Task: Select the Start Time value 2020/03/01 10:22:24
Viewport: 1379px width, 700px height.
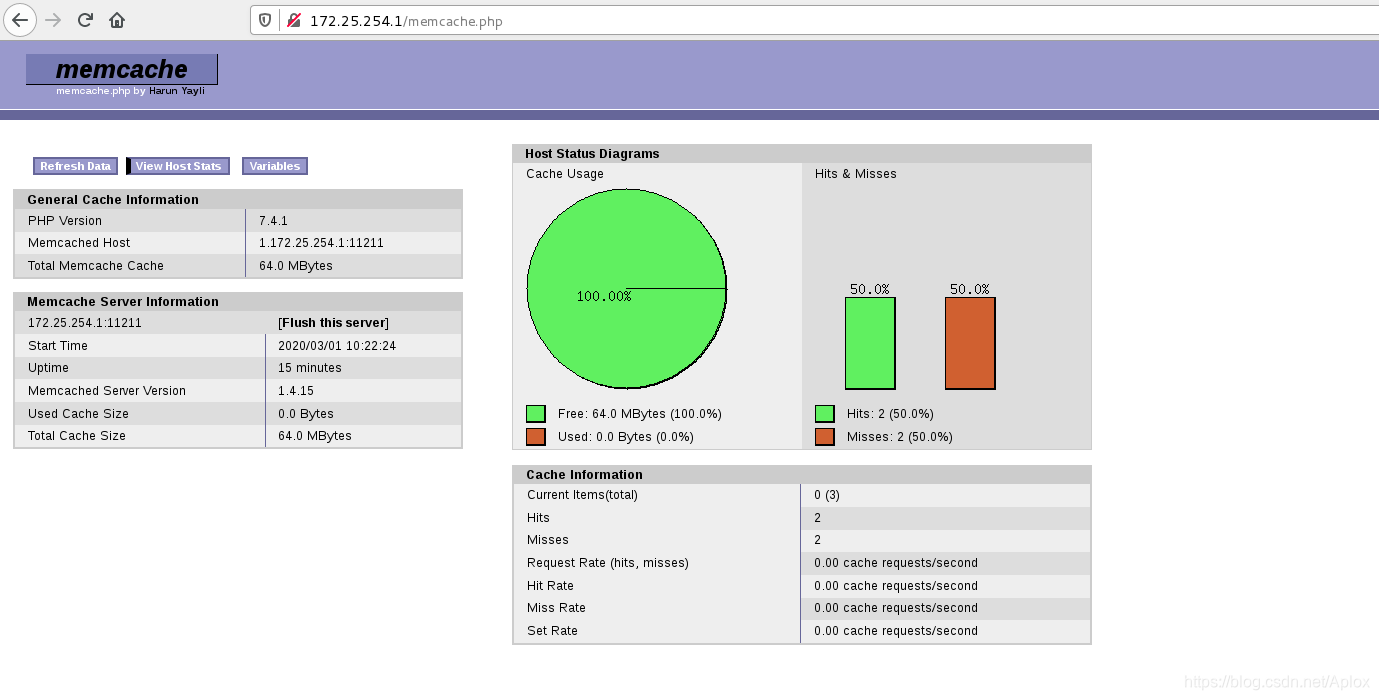Action: [337, 346]
